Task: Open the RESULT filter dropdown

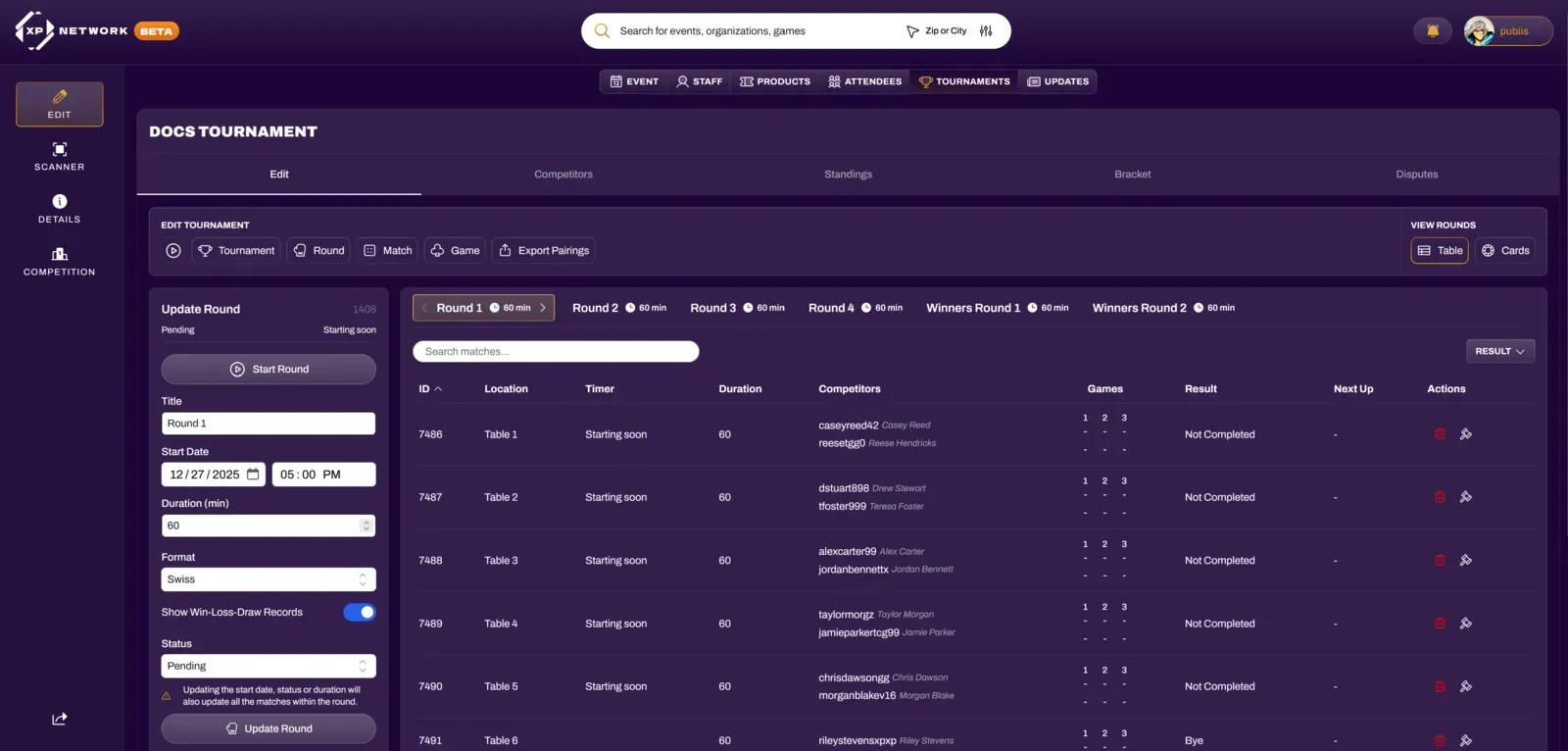Action: pos(1499,351)
